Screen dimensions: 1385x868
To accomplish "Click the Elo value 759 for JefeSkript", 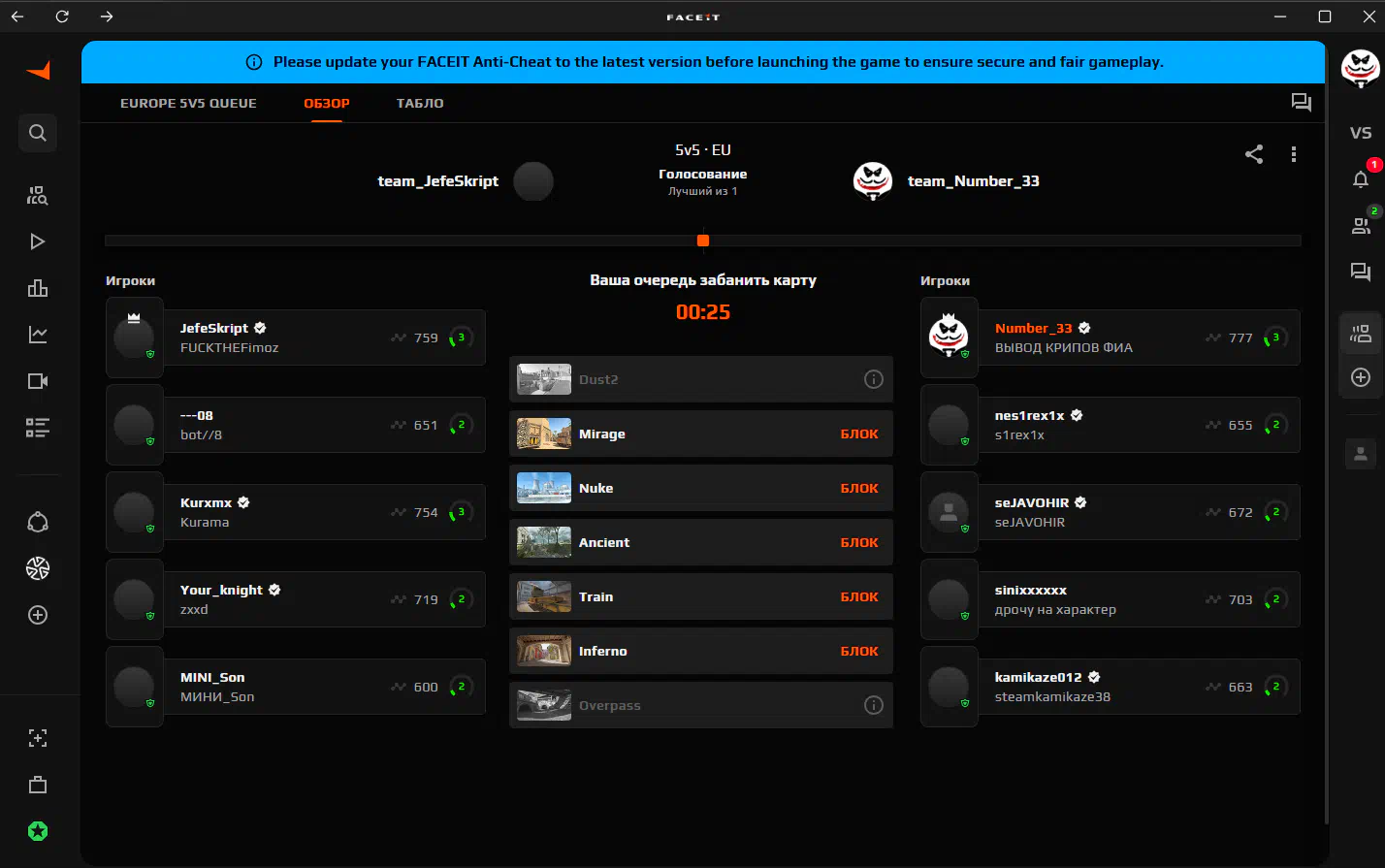I will coord(426,338).
